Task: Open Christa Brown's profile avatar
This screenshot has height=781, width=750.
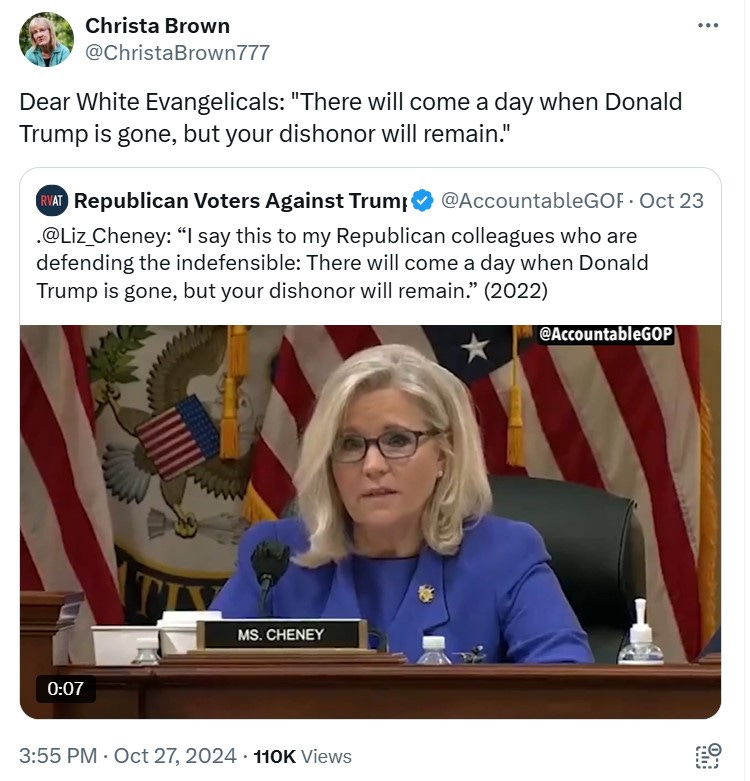Action: pyautogui.click(x=46, y=39)
